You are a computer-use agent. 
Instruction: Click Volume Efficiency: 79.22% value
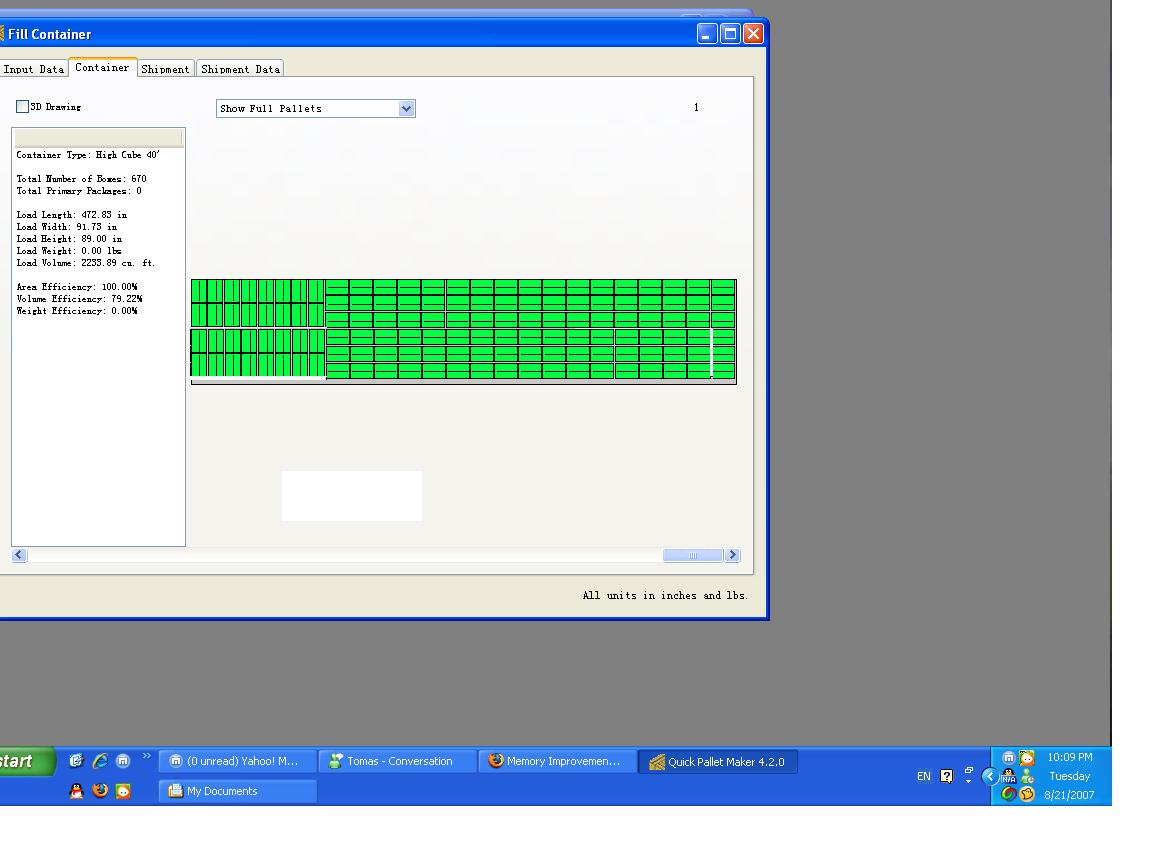(79, 299)
